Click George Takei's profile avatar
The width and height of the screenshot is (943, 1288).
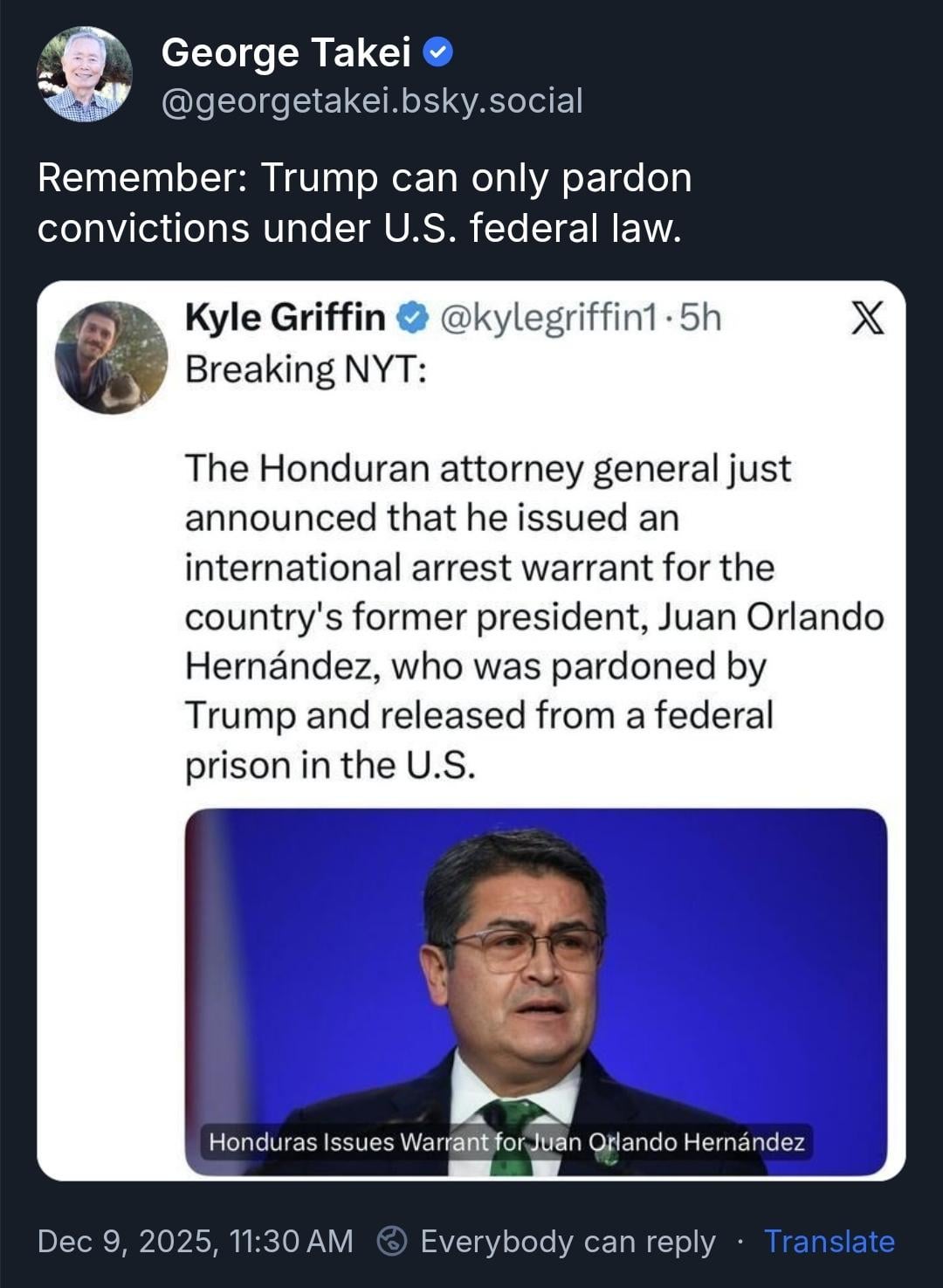pyautogui.click(x=85, y=74)
